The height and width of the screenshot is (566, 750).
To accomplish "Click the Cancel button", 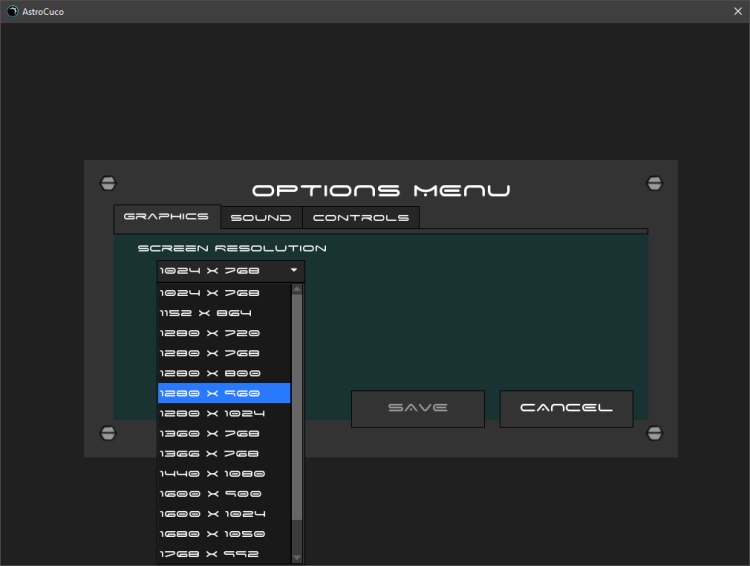I will pyautogui.click(x=566, y=408).
